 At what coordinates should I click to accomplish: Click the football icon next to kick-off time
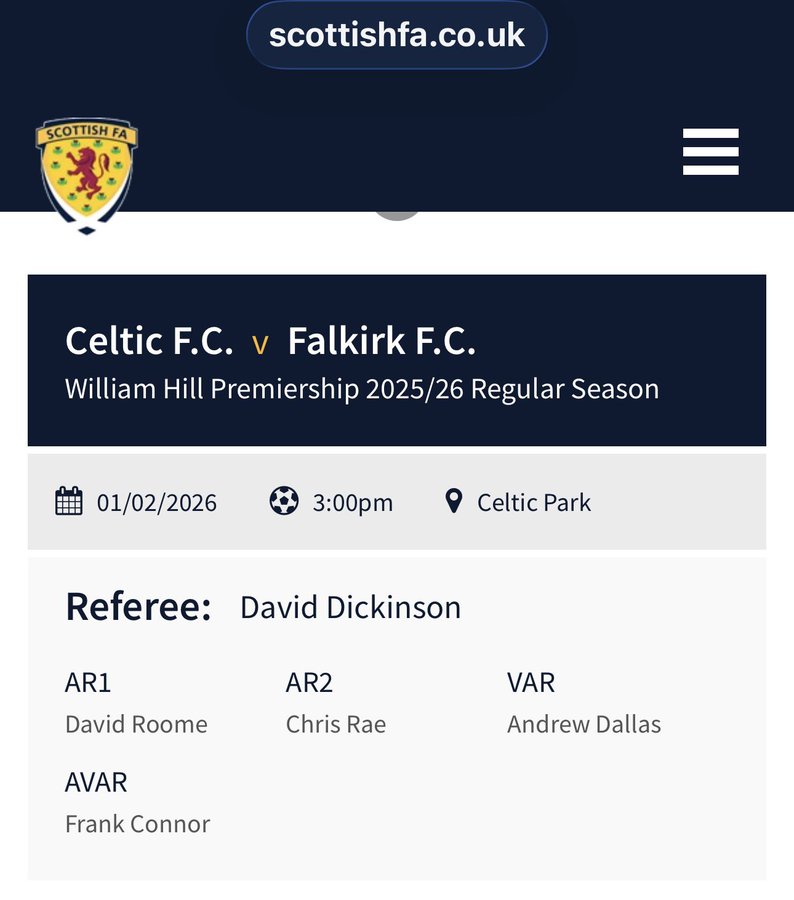pos(284,501)
